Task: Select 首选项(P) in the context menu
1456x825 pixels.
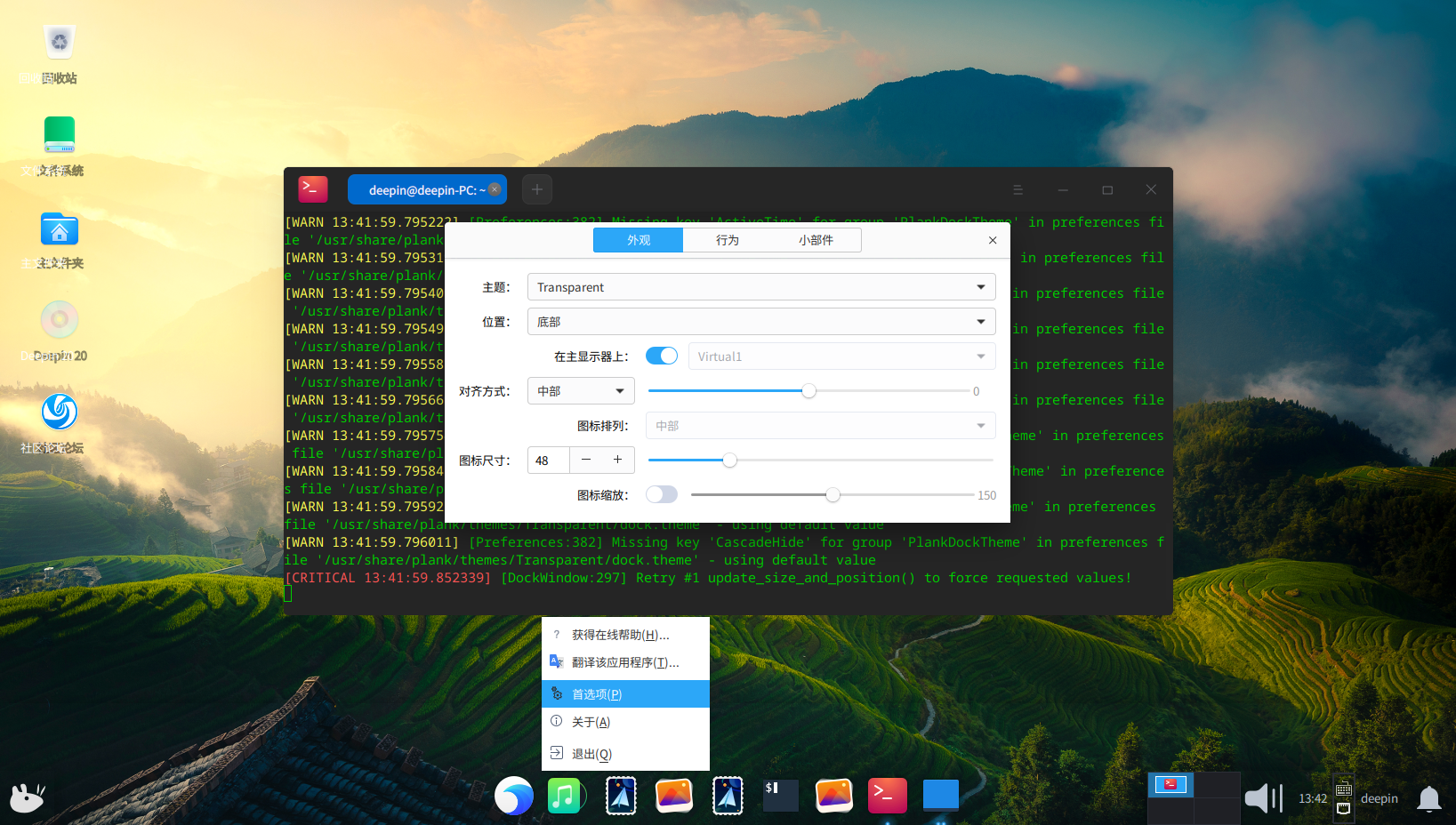Action: pos(625,694)
